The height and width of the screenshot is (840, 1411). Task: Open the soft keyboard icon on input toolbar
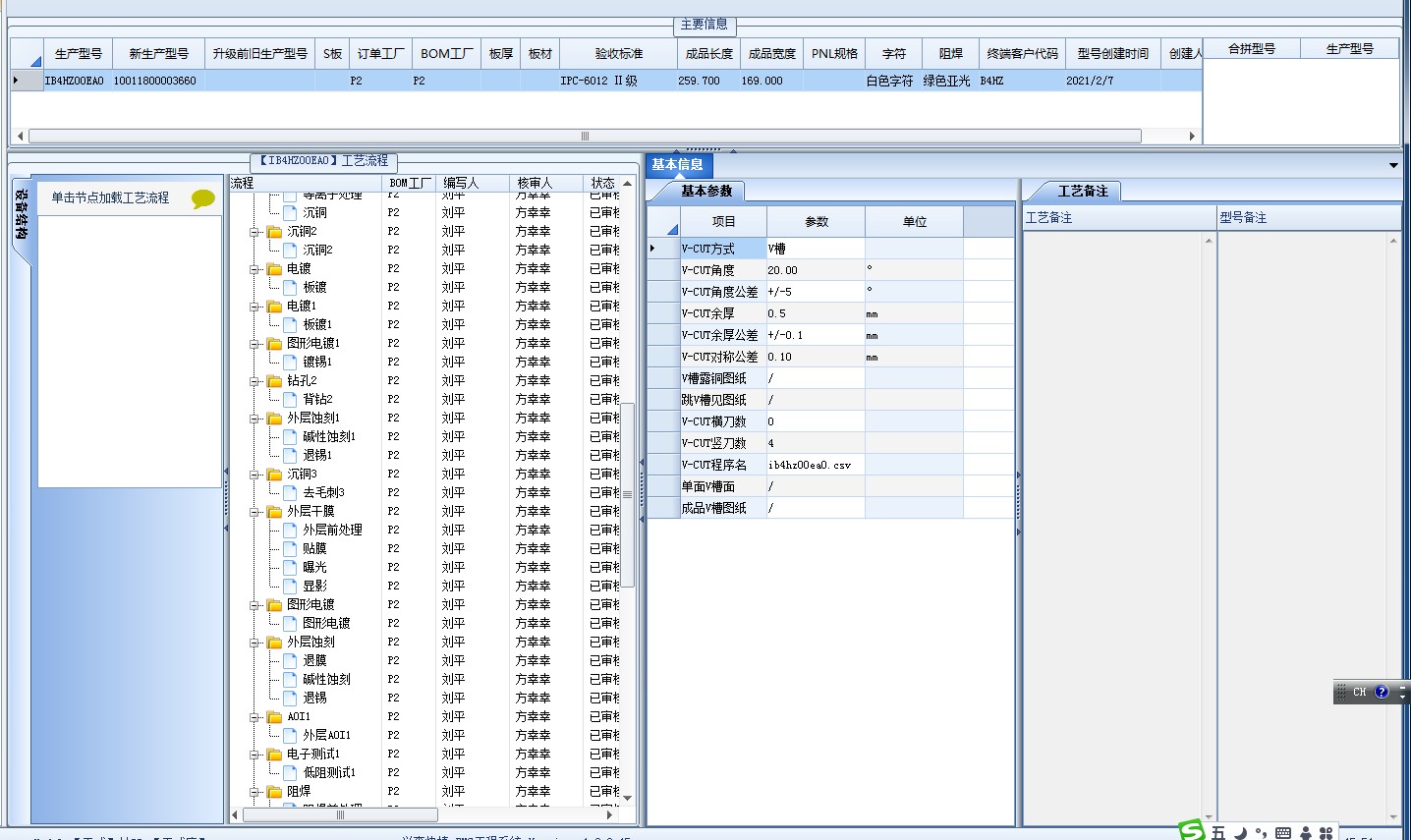1283,833
